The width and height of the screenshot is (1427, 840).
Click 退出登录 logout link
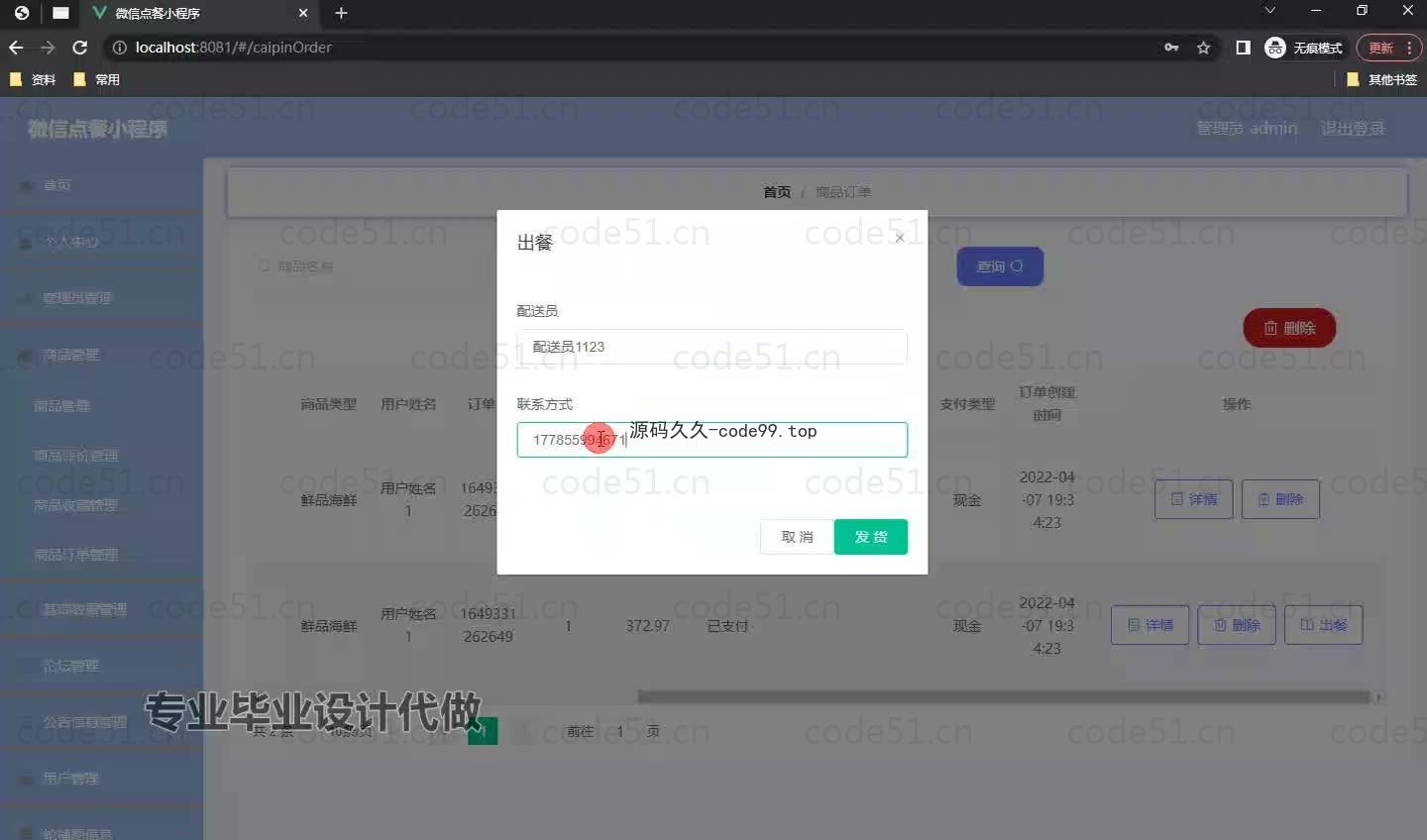pos(1353,129)
